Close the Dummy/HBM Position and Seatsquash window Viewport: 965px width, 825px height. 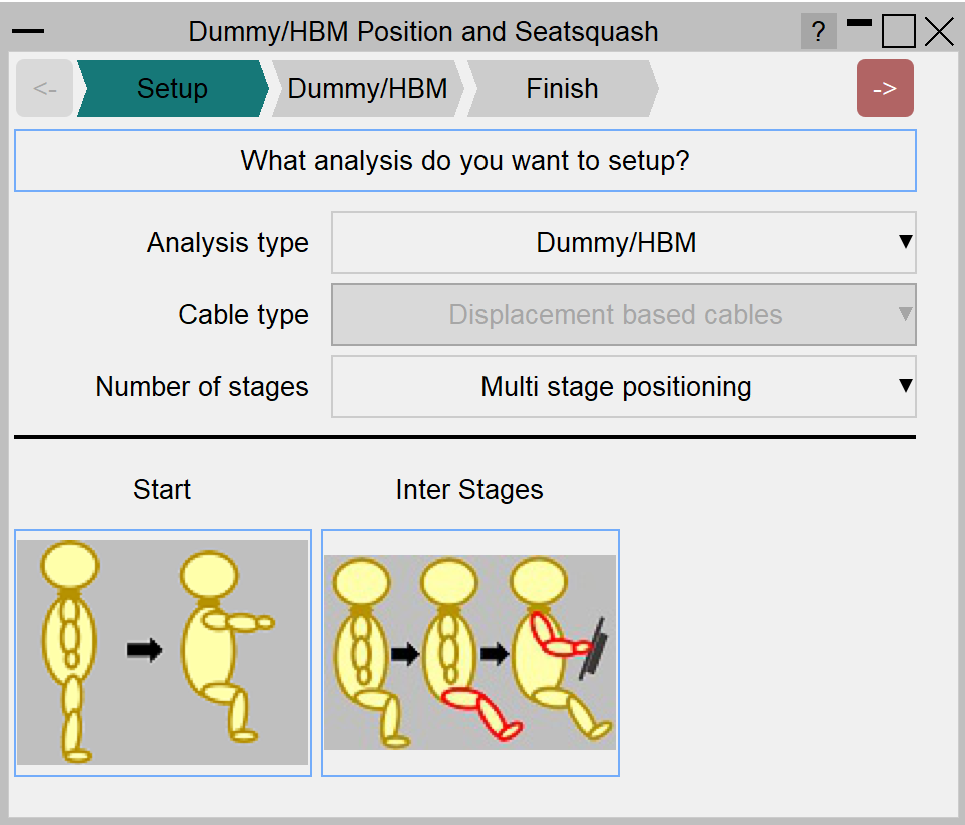[940, 32]
